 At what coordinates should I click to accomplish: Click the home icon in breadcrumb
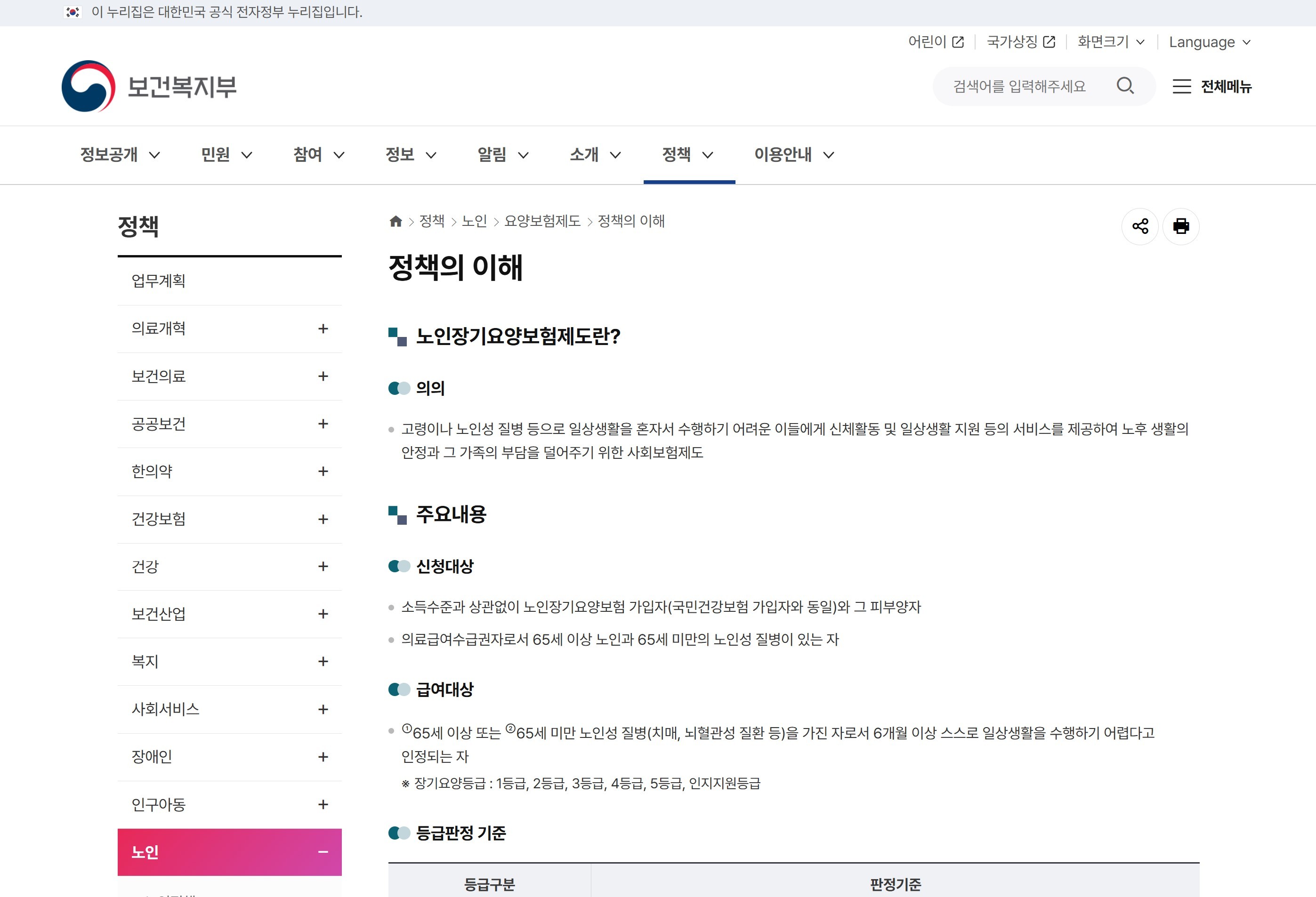click(396, 221)
